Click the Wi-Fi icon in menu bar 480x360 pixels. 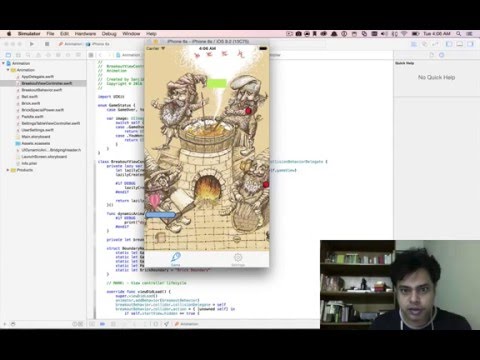404,34
